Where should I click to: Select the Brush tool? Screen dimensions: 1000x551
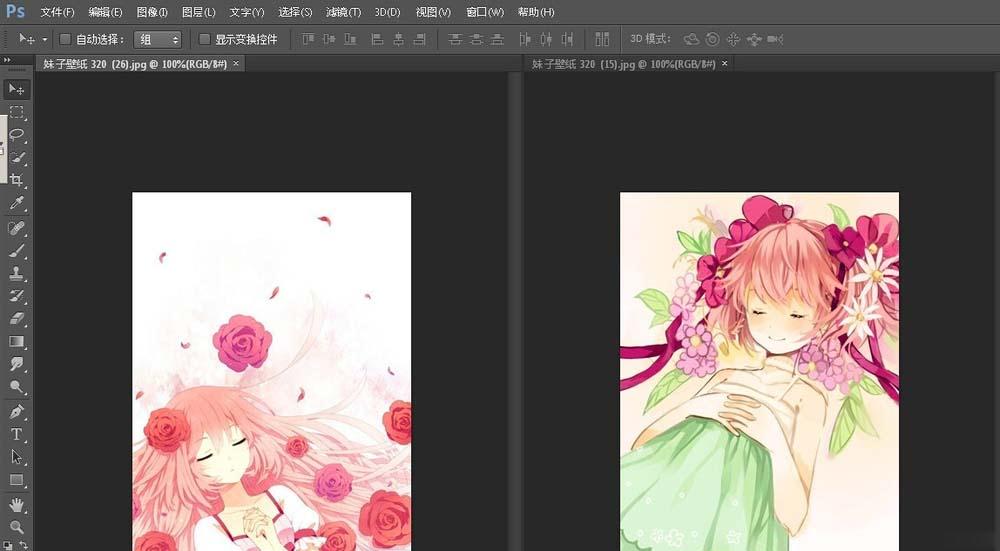[17, 250]
